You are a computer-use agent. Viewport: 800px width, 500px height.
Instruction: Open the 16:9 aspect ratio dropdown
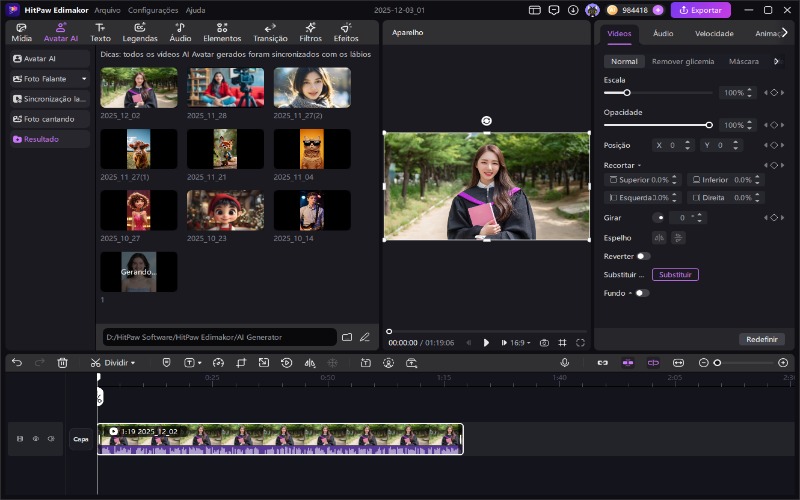pyautogui.click(x=521, y=342)
